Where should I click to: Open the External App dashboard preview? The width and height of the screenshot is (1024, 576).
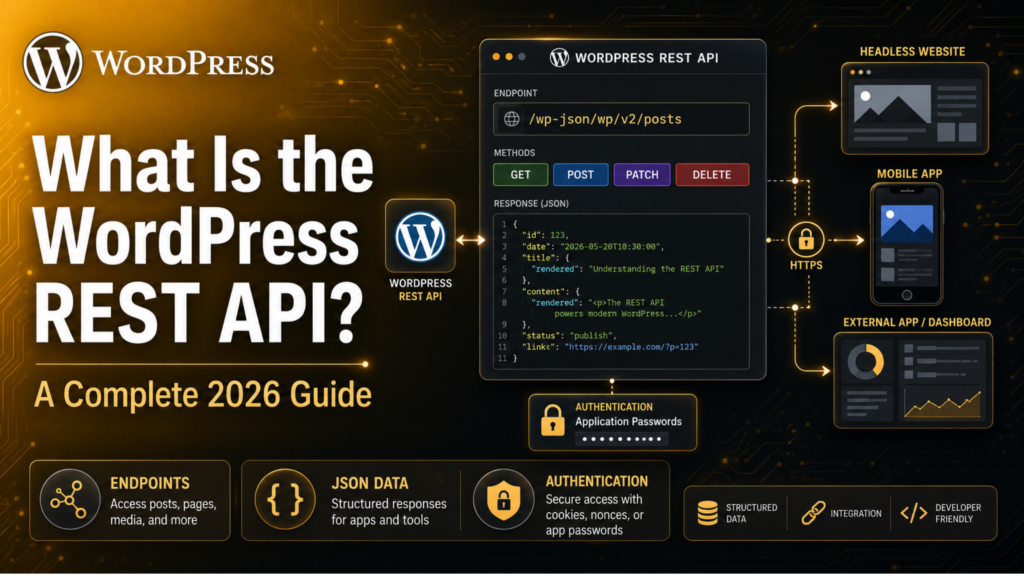(x=913, y=380)
